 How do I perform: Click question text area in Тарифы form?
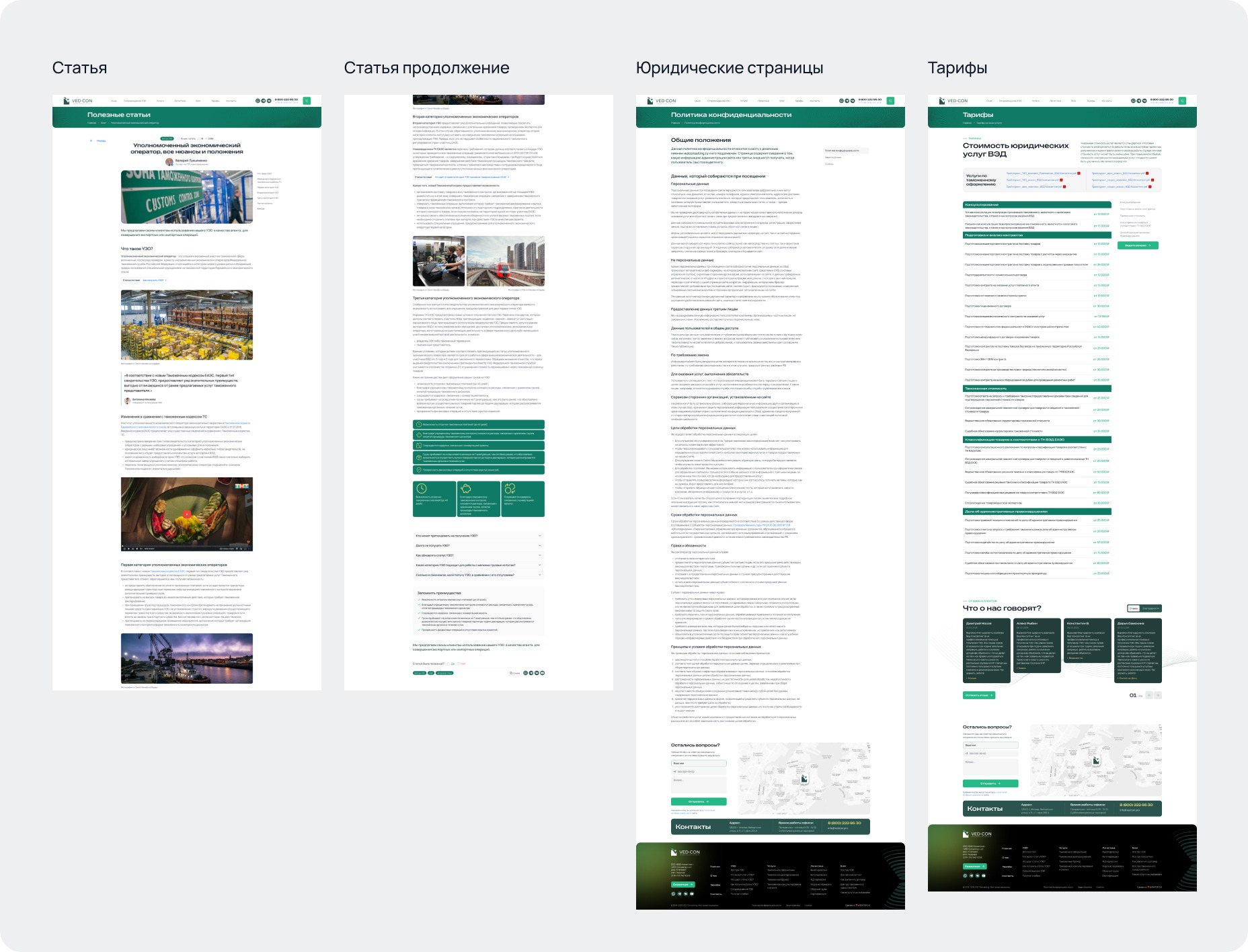[990, 768]
